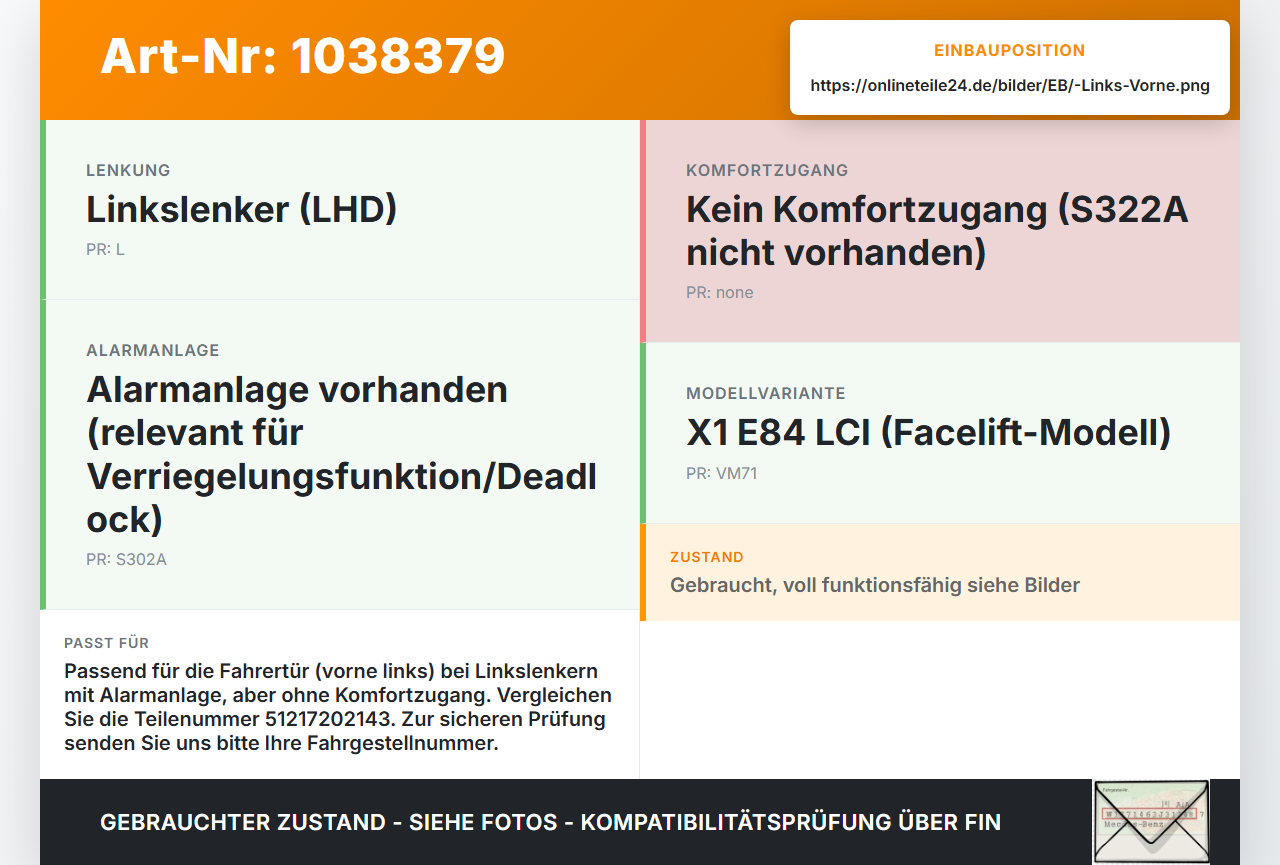1280x865 pixels.
Task: Click the PR: L code
Action: click(105, 249)
